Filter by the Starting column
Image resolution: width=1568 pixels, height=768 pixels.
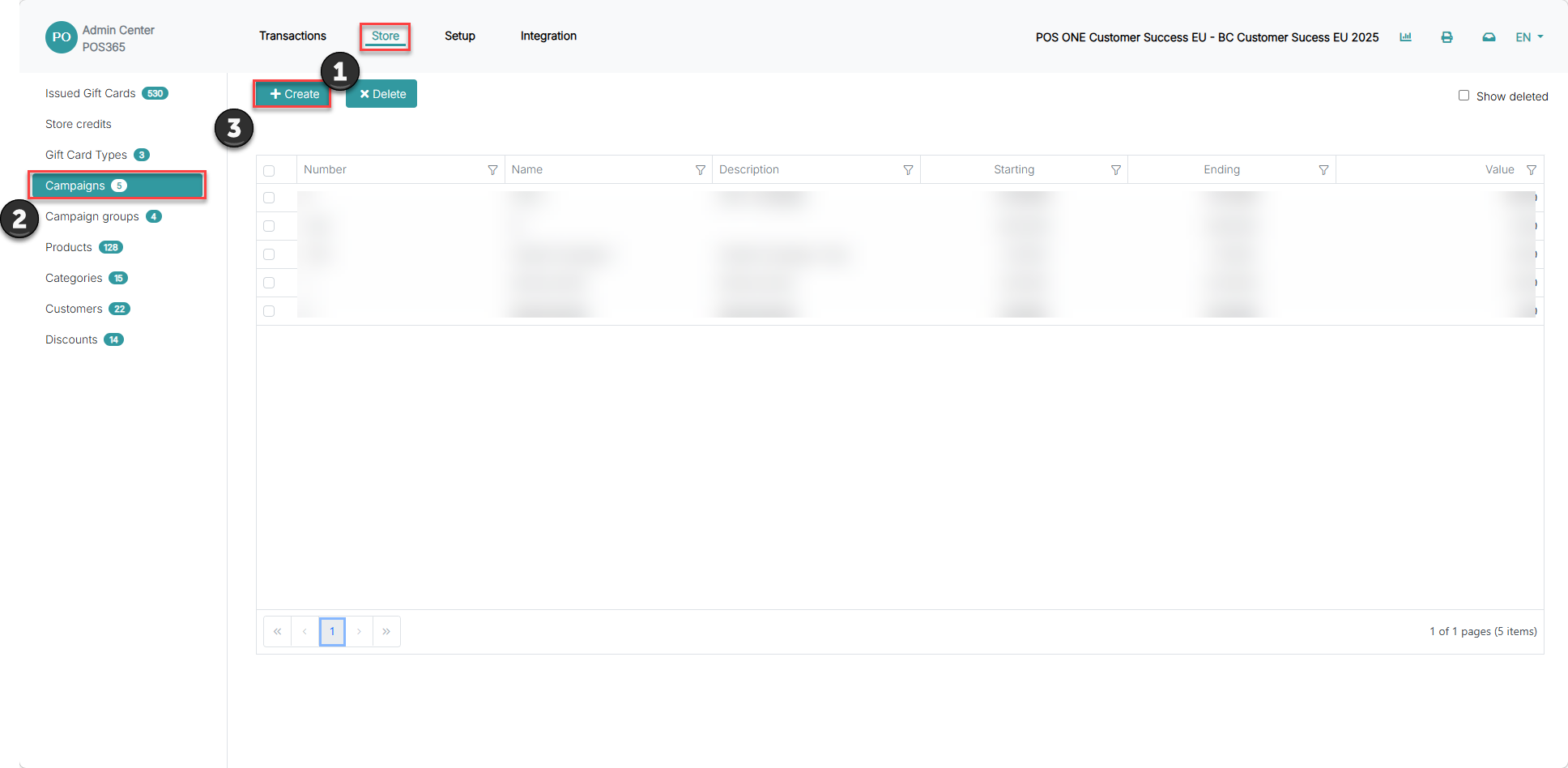[1116, 170]
